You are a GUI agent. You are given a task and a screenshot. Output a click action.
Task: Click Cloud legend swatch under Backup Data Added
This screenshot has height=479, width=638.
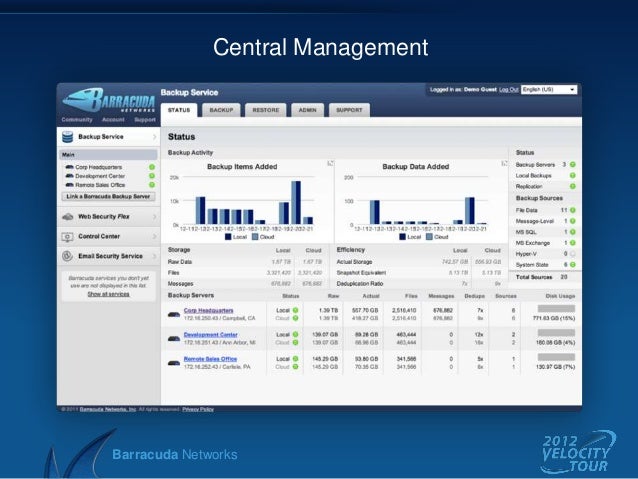click(429, 237)
